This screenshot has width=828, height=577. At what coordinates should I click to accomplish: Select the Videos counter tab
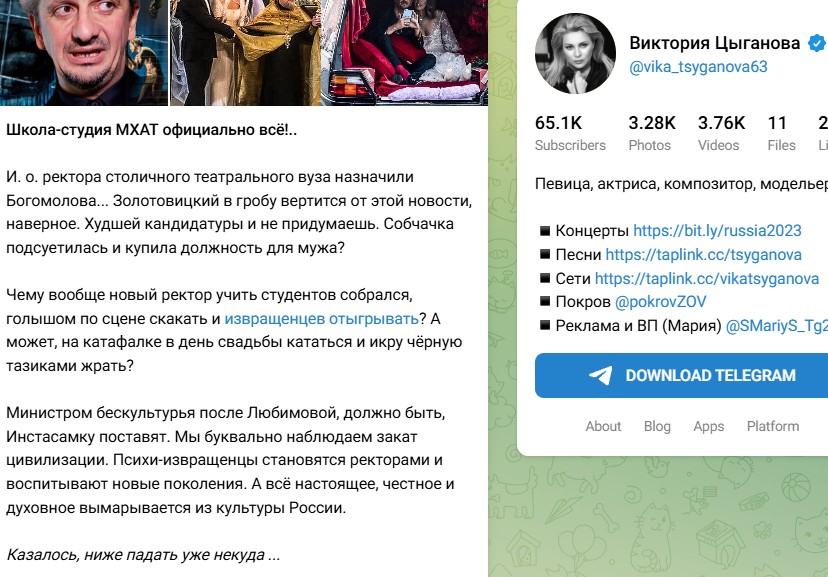coord(721,133)
